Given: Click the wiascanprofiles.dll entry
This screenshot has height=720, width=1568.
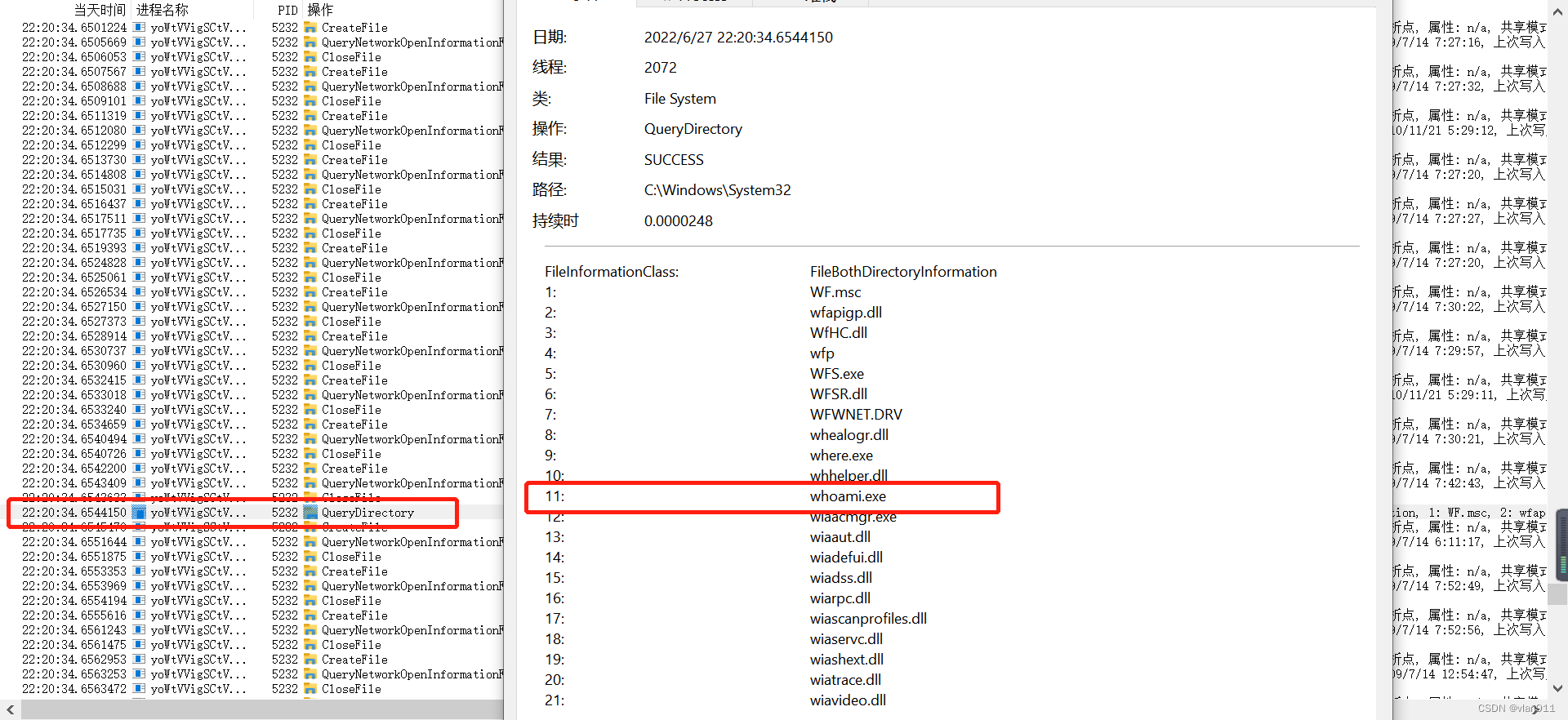Looking at the screenshot, I should (x=868, y=619).
